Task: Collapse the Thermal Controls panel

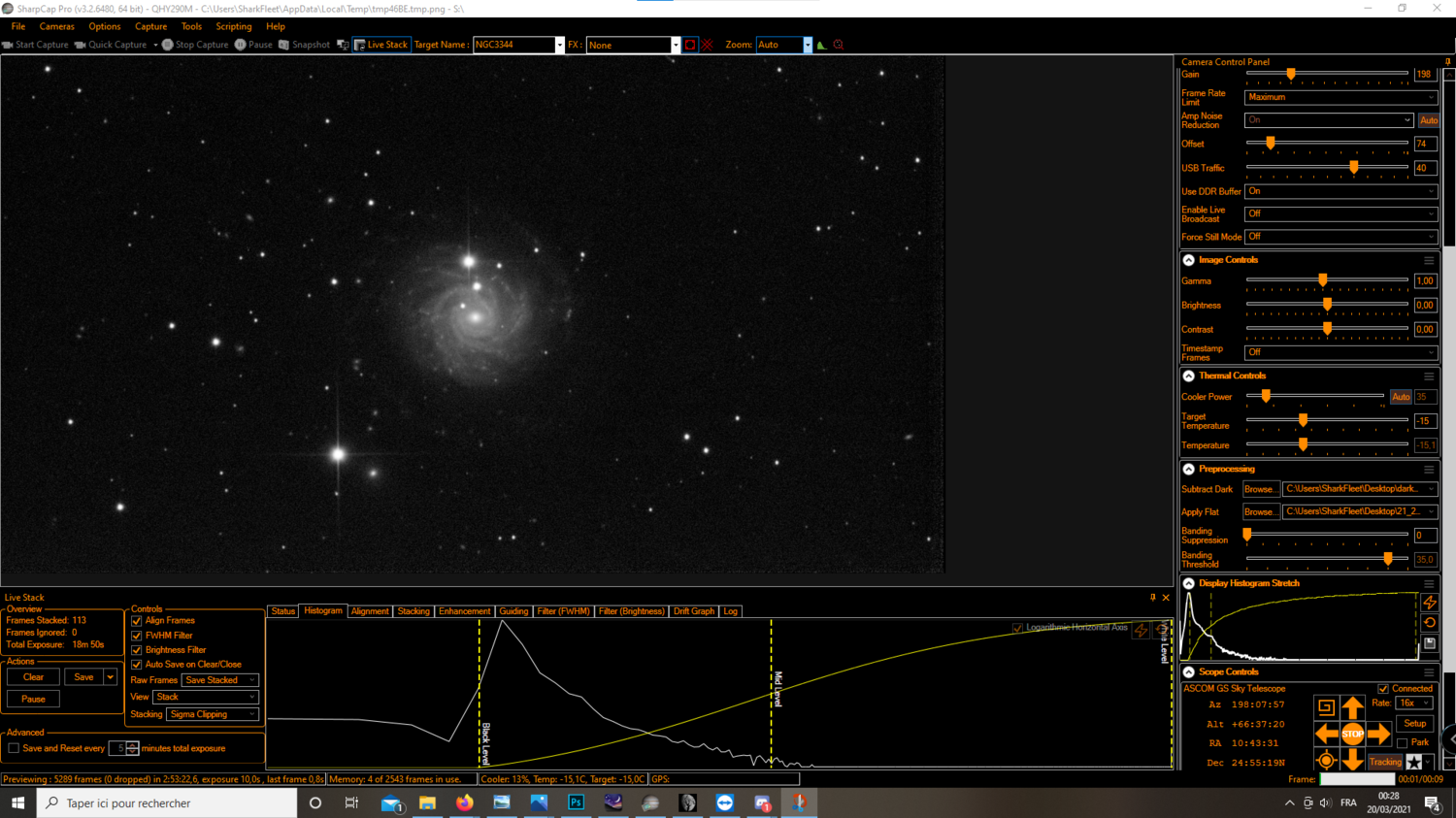Action: (1188, 376)
